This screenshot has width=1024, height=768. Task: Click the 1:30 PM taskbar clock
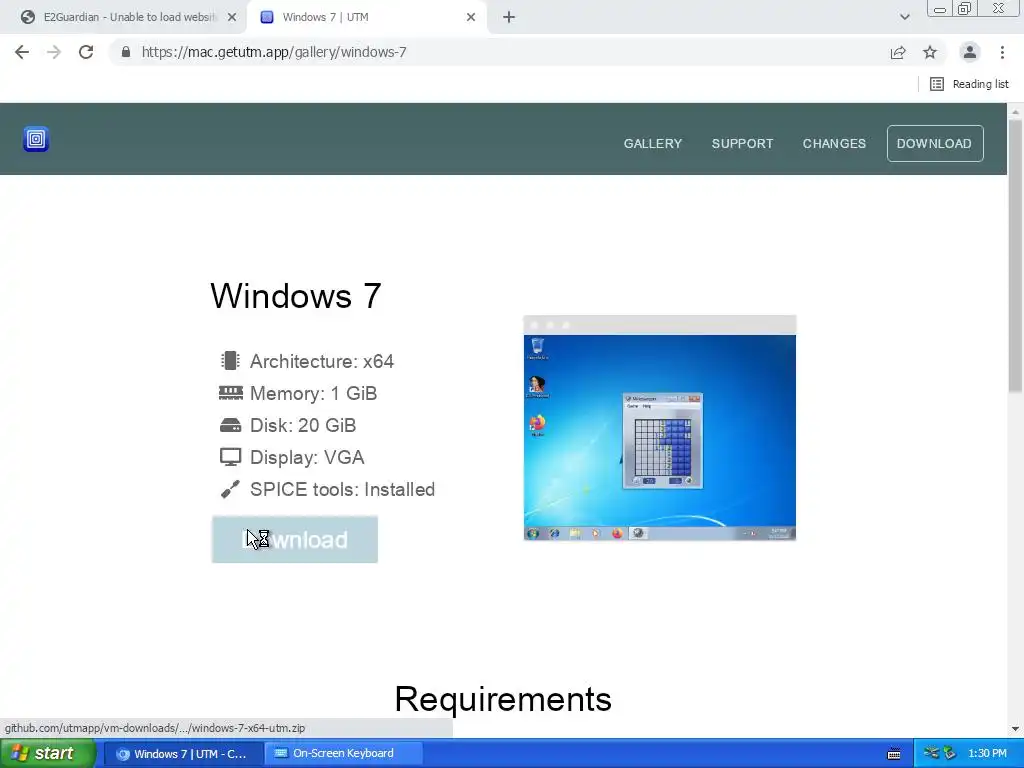(x=987, y=753)
